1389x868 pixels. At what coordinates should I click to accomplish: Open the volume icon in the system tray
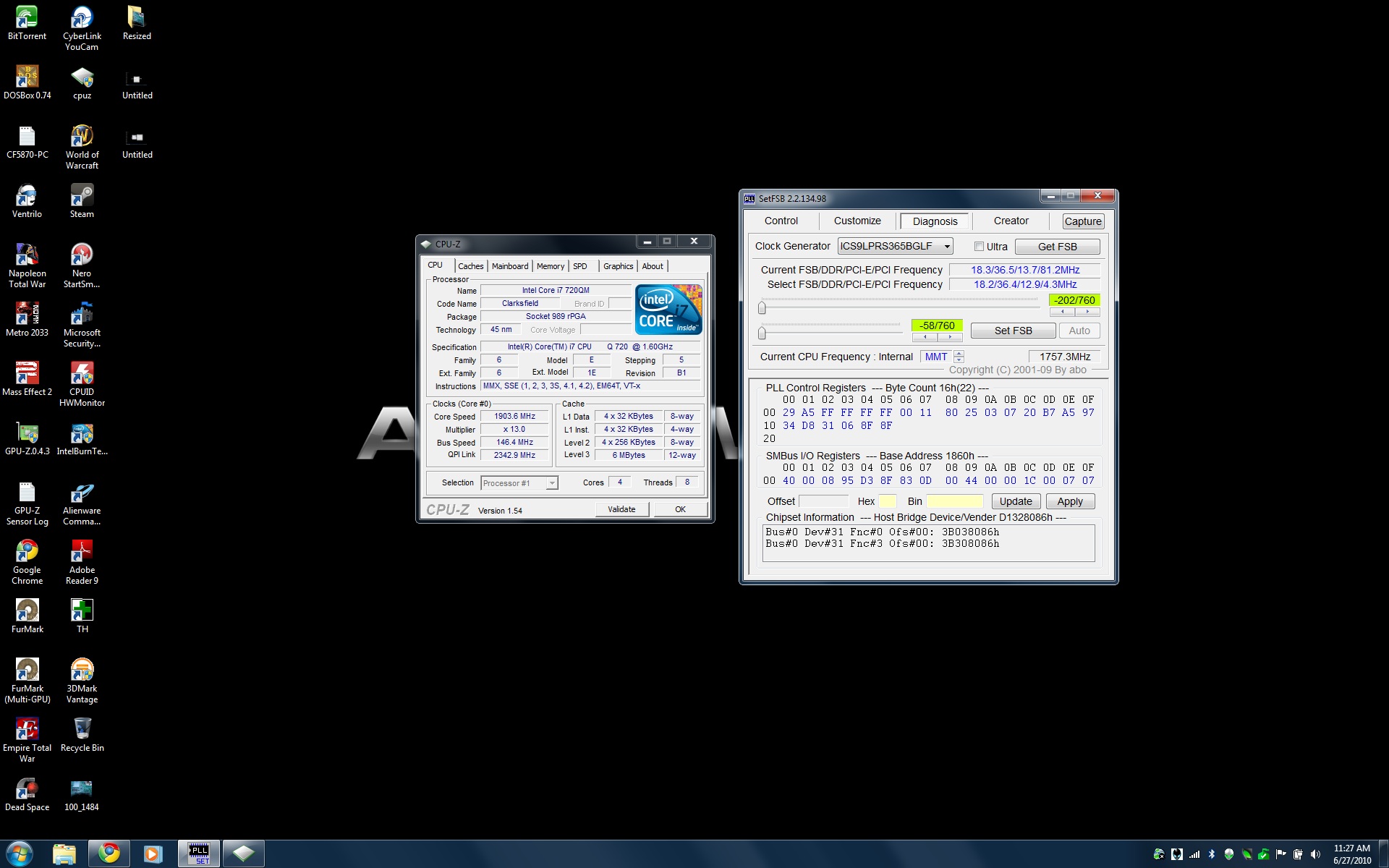pos(1315,854)
